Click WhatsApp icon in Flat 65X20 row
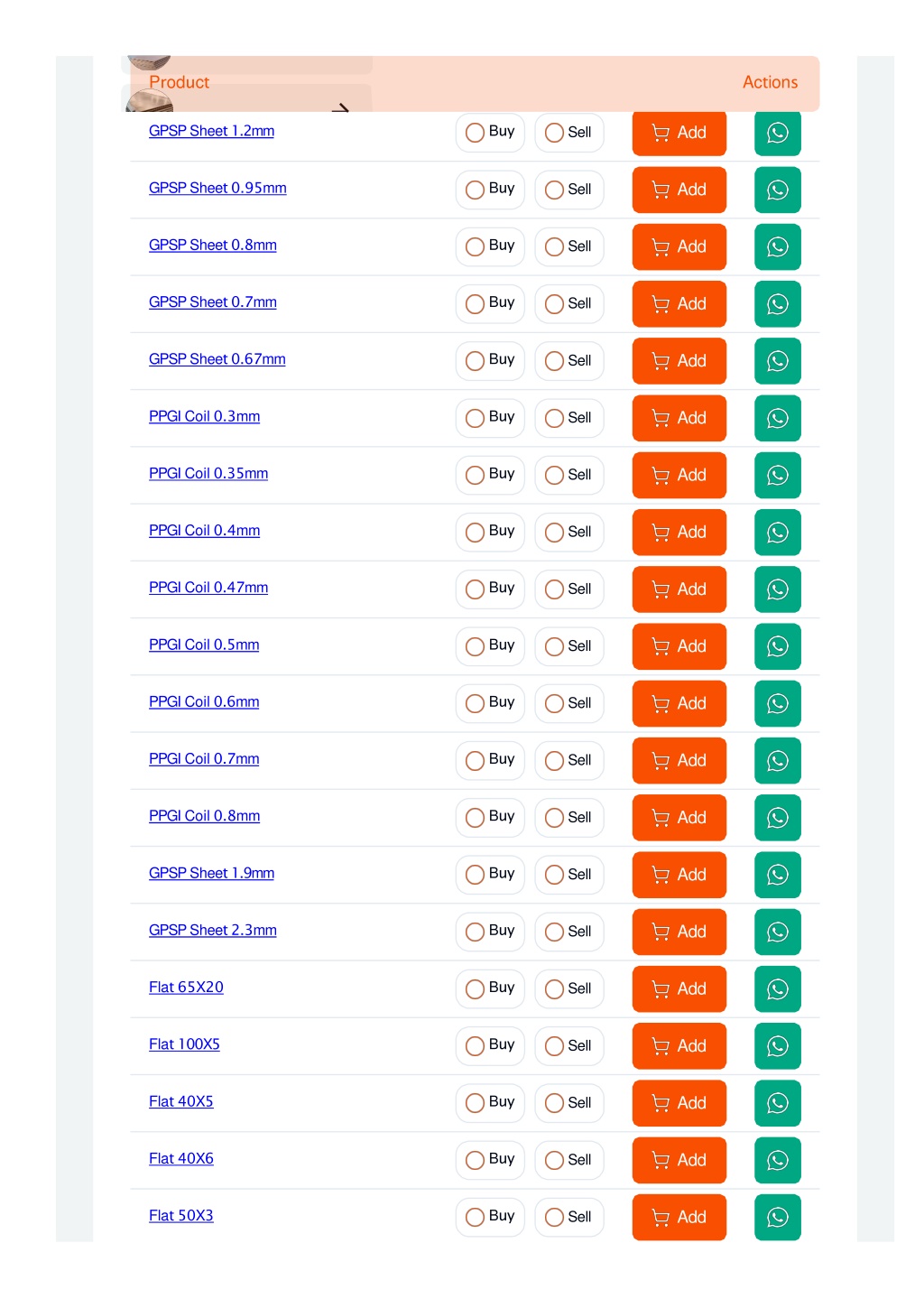Image resolution: width=924 pixels, height=1308 pixels. [777, 988]
